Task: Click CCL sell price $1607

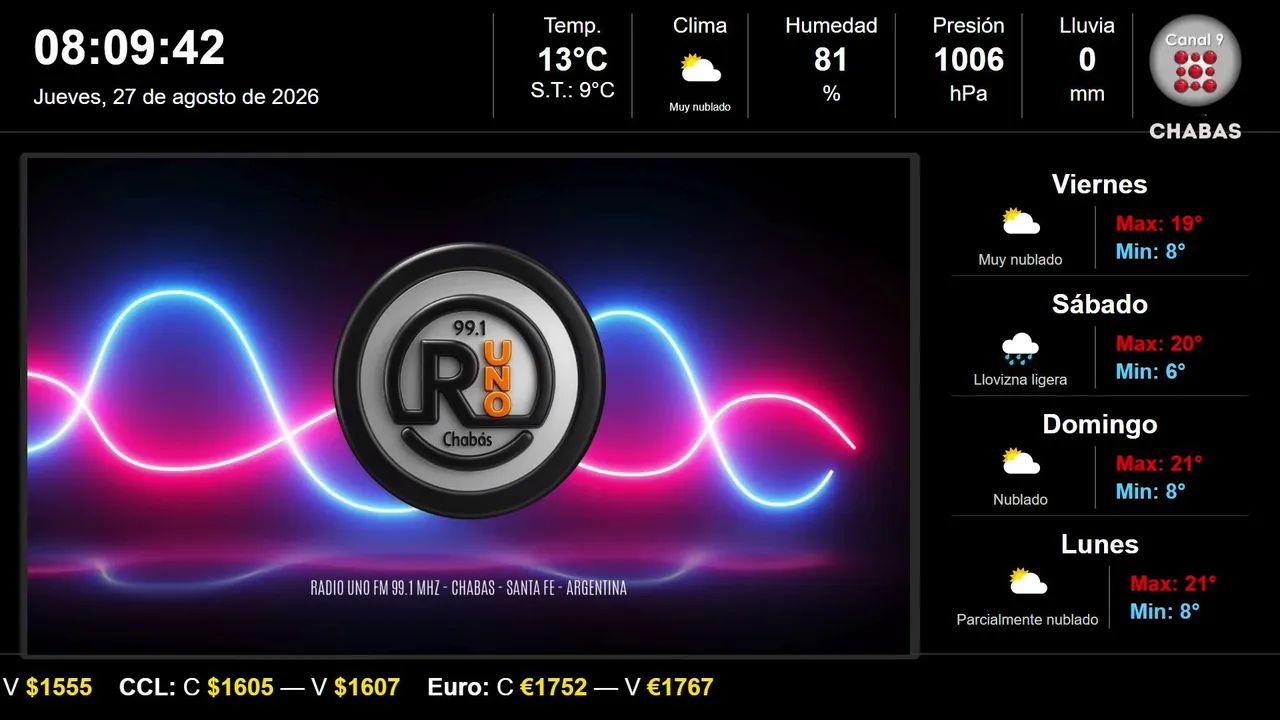Action: [367, 687]
